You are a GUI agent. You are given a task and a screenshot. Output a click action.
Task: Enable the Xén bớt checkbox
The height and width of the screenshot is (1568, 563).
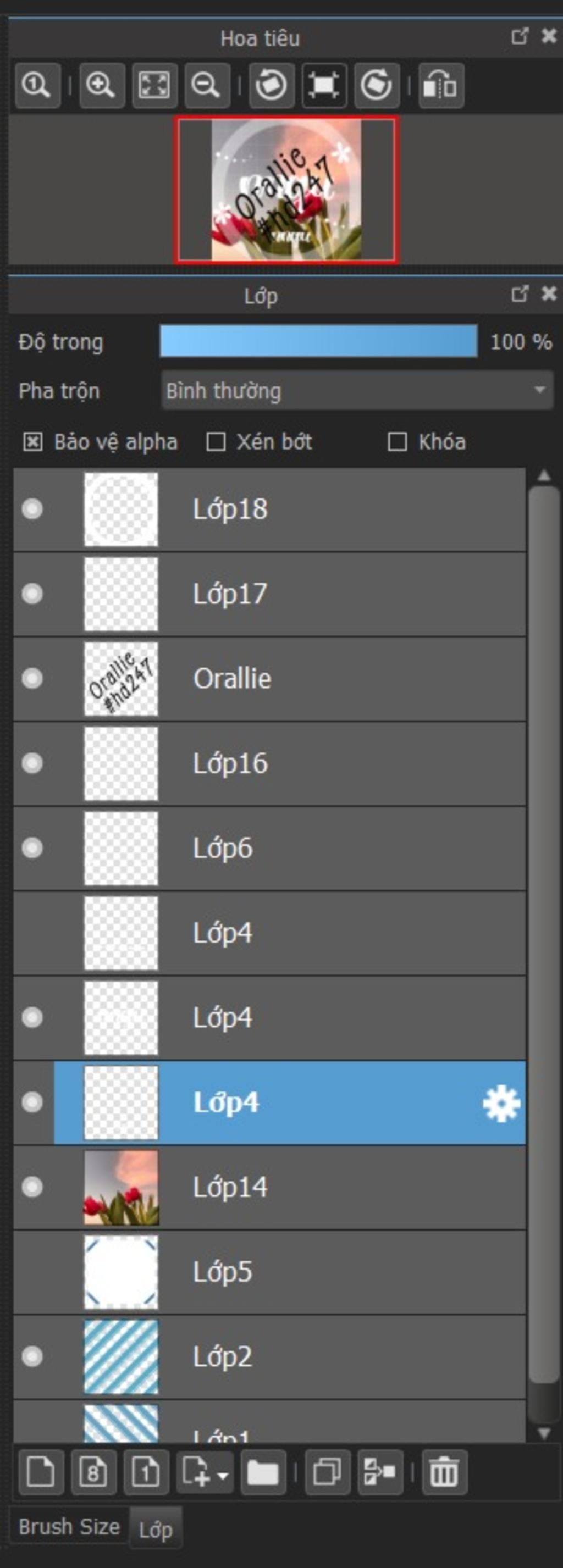216,442
